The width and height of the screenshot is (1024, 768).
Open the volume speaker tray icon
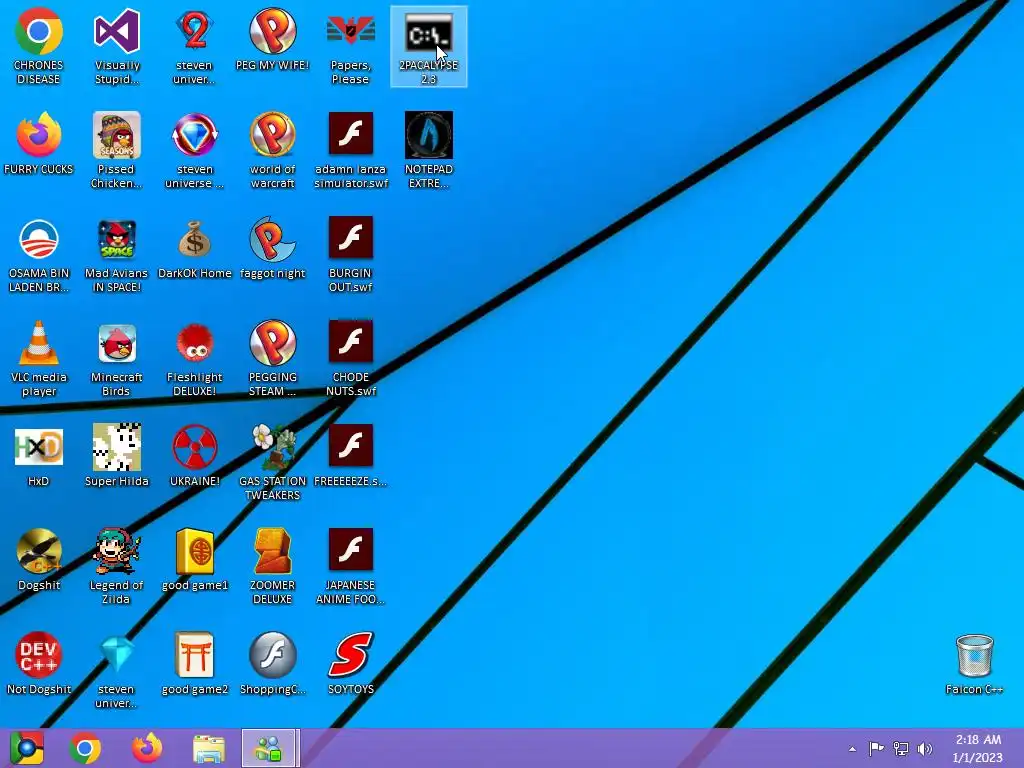(925, 748)
